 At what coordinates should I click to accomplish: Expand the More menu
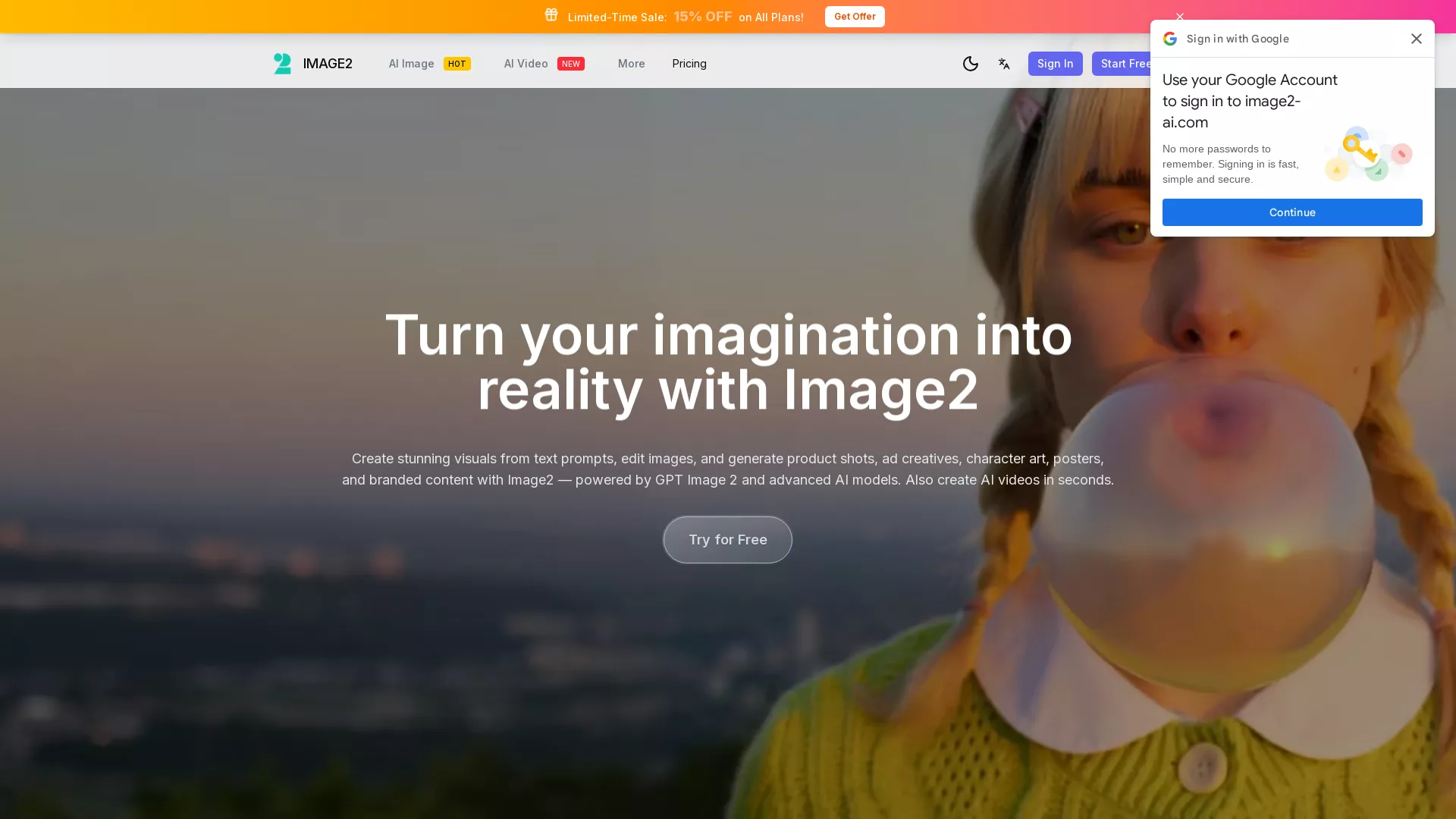click(631, 64)
